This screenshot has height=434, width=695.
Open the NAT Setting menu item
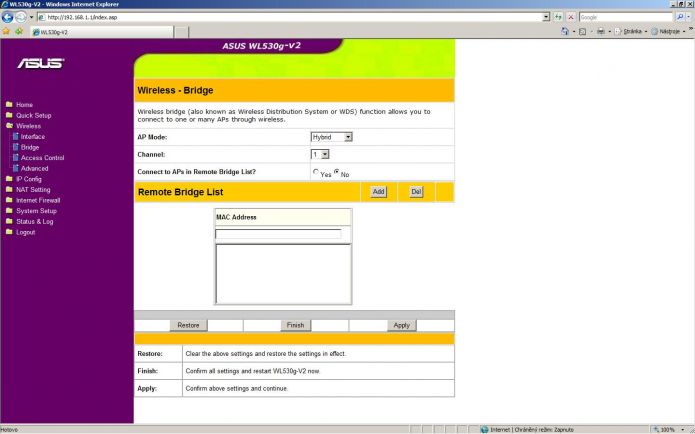tap(33, 189)
